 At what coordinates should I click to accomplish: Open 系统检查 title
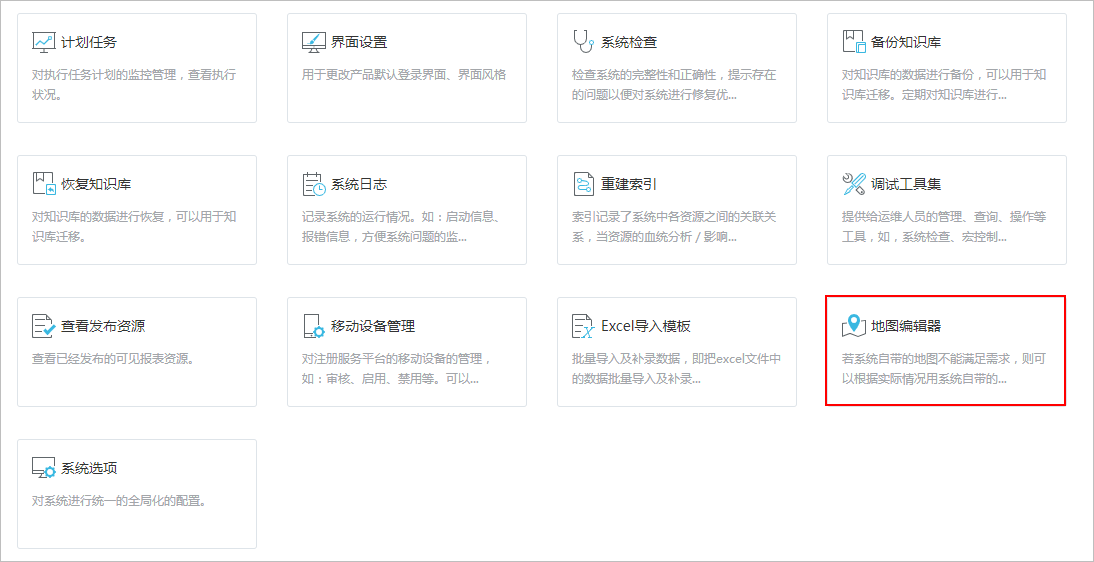(629, 42)
